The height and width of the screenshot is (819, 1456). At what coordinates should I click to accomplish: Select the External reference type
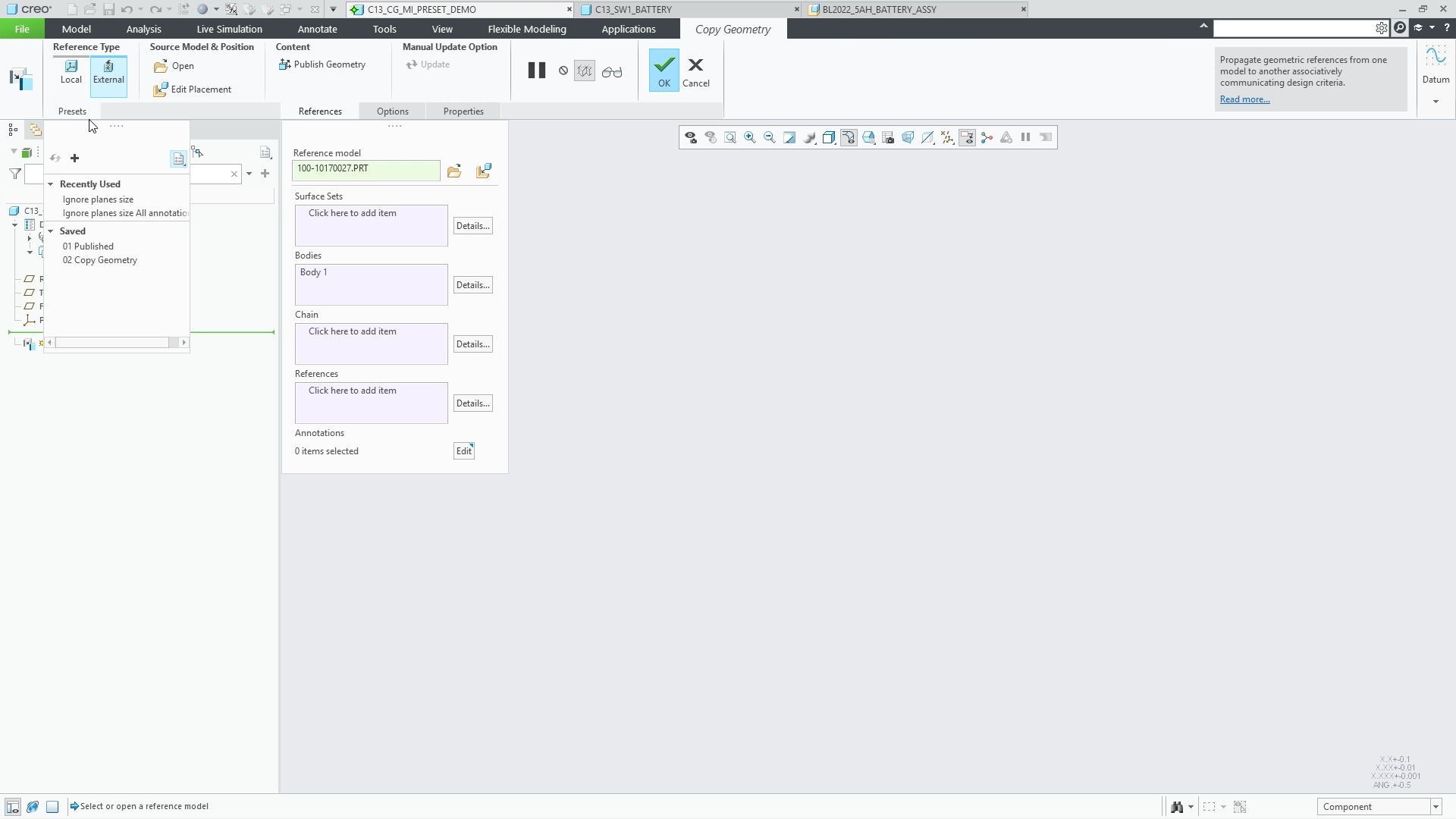[x=108, y=76]
